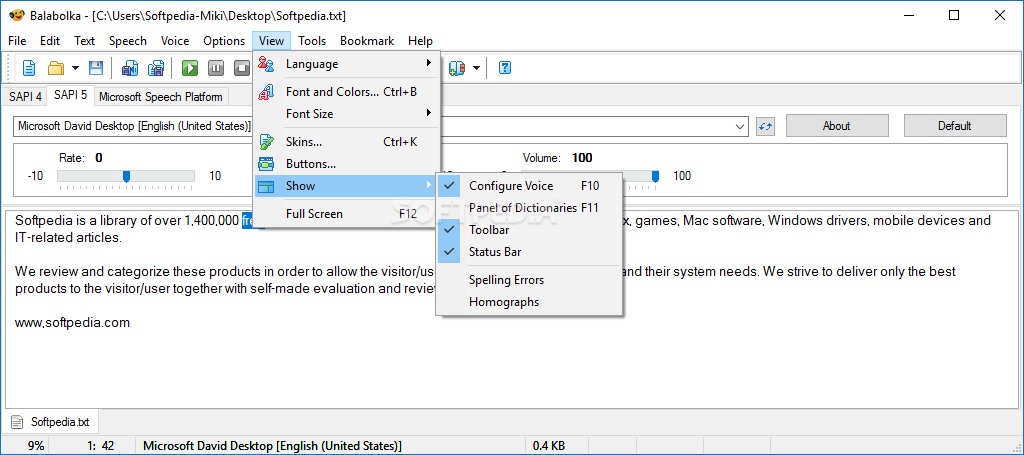Create a new document with toolbar icon

point(29,67)
